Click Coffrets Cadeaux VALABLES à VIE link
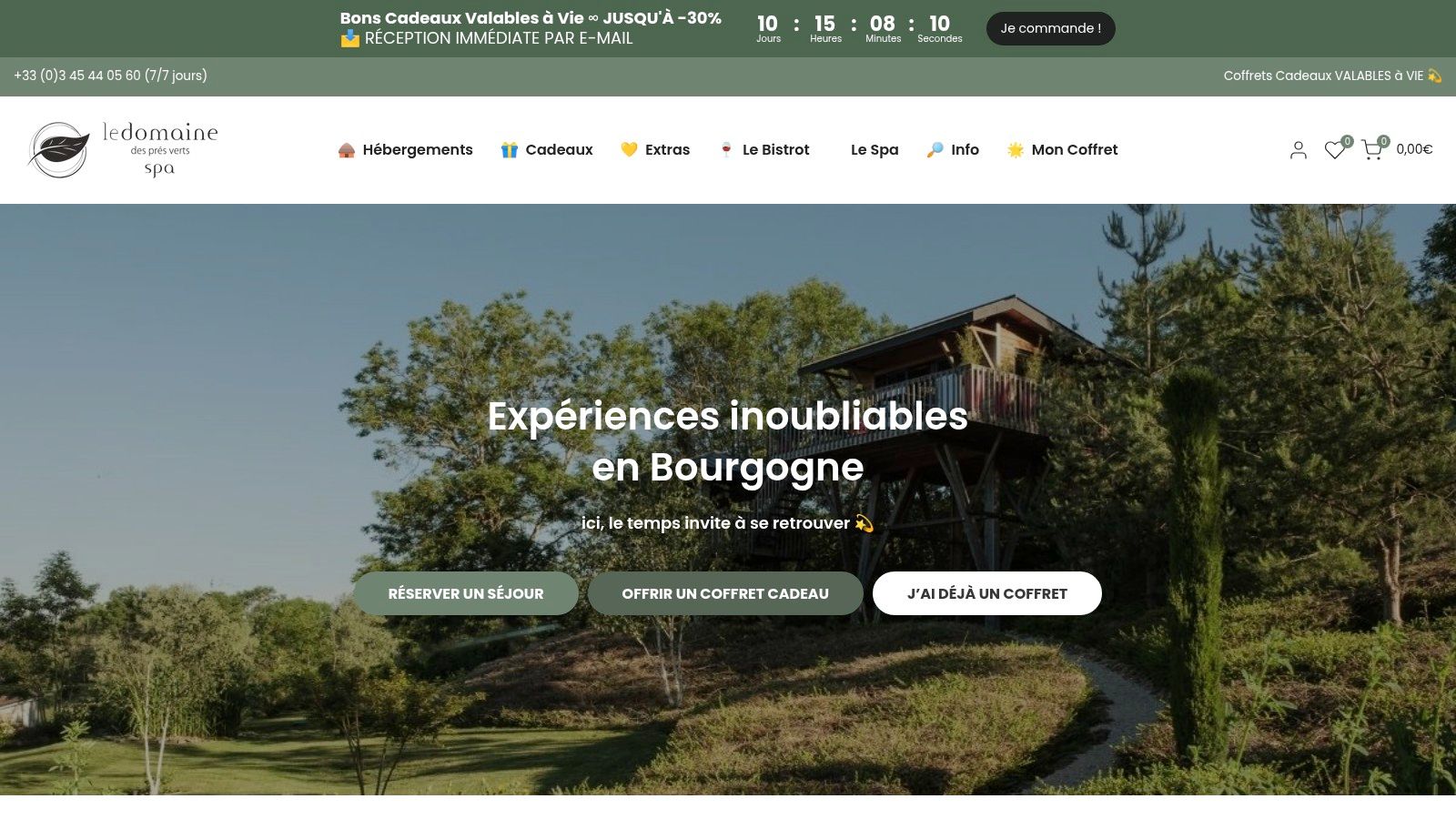This screenshot has width=1456, height=819. click(1332, 76)
